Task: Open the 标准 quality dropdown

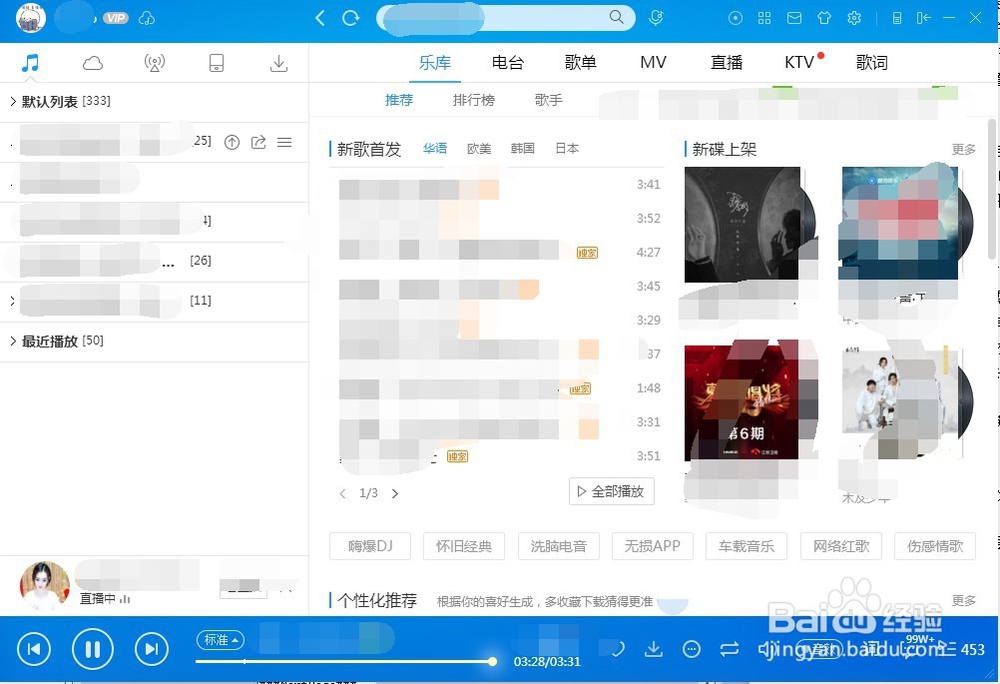Action: tap(220, 639)
